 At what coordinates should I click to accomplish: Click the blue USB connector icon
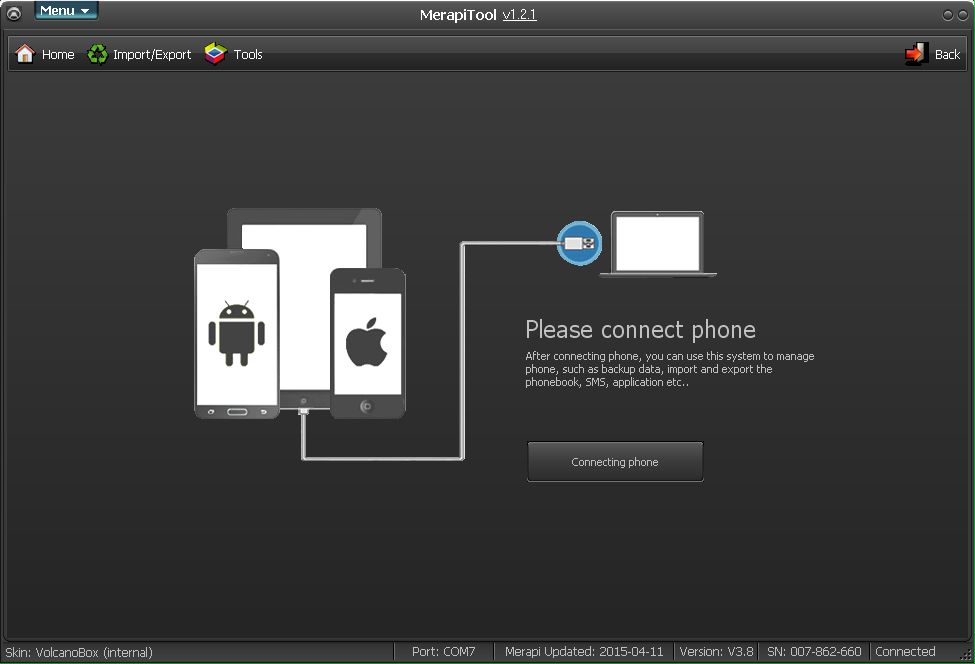(580, 243)
